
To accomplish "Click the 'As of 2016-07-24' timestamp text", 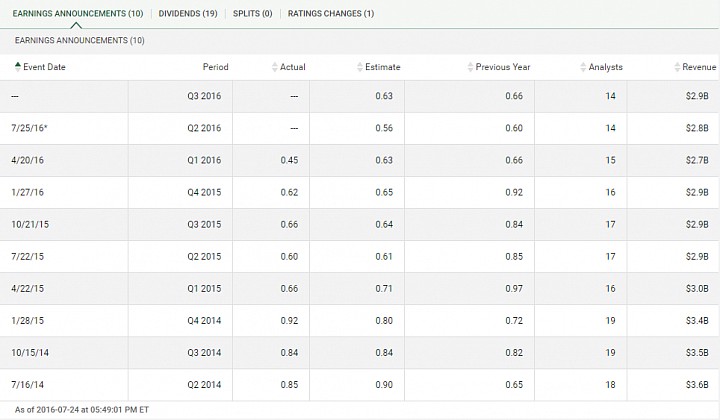I will click(x=82, y=410).
